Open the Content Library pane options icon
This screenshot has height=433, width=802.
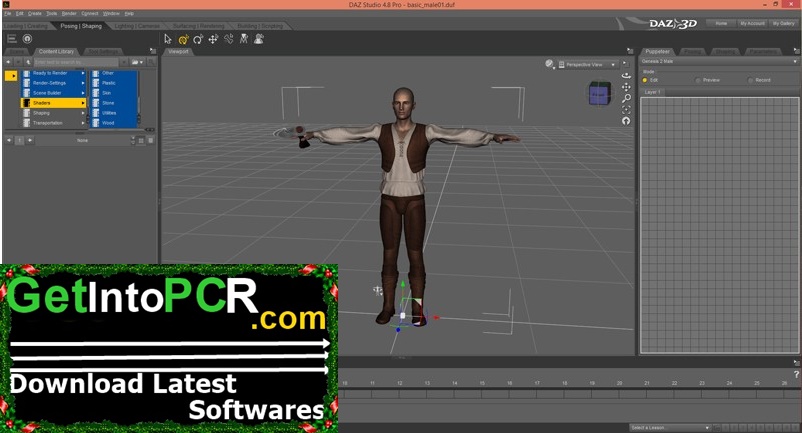pos(152,51)
